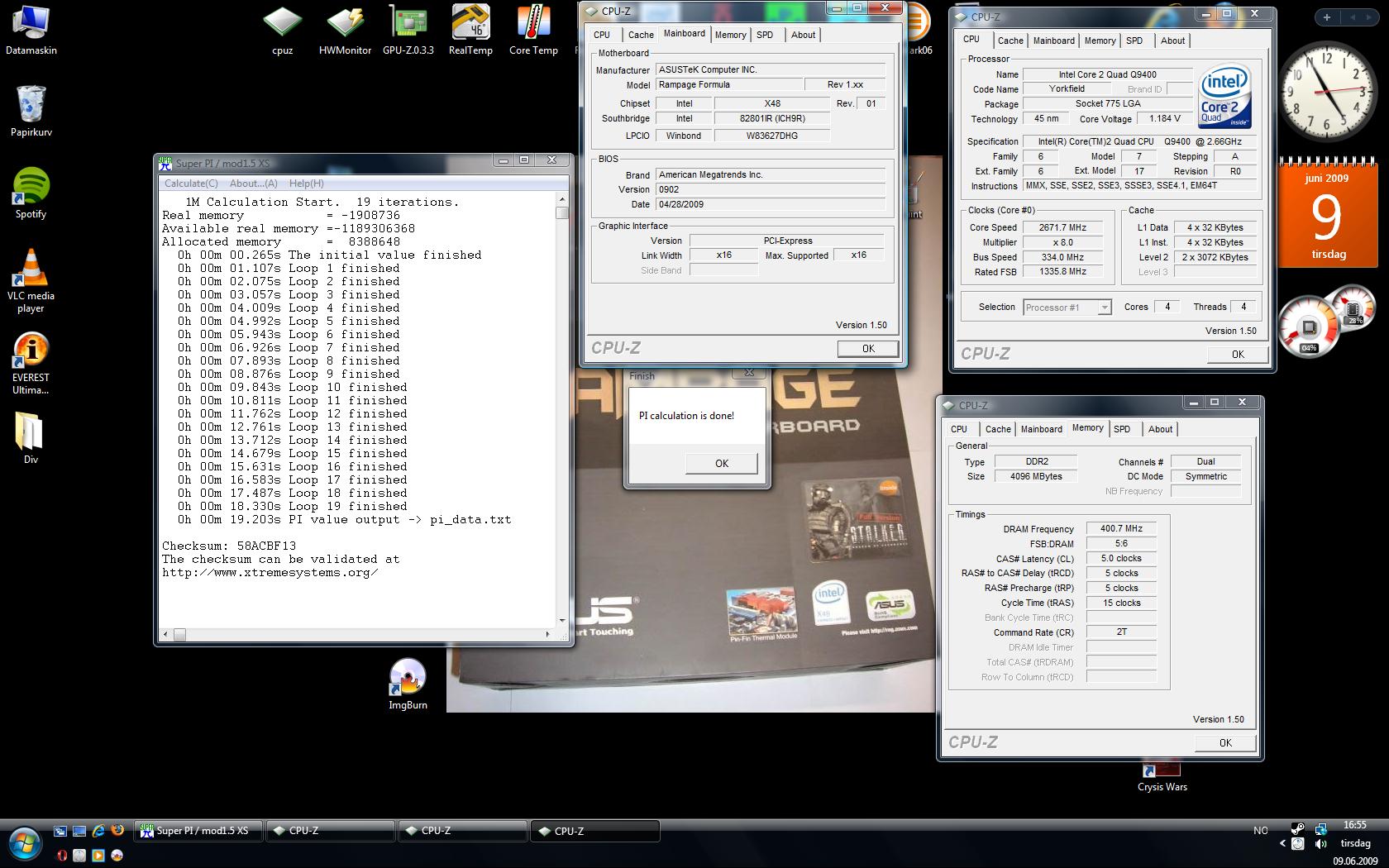
Task: Click the Intel Core 2 Quad logo
Action: point(1225,98)
